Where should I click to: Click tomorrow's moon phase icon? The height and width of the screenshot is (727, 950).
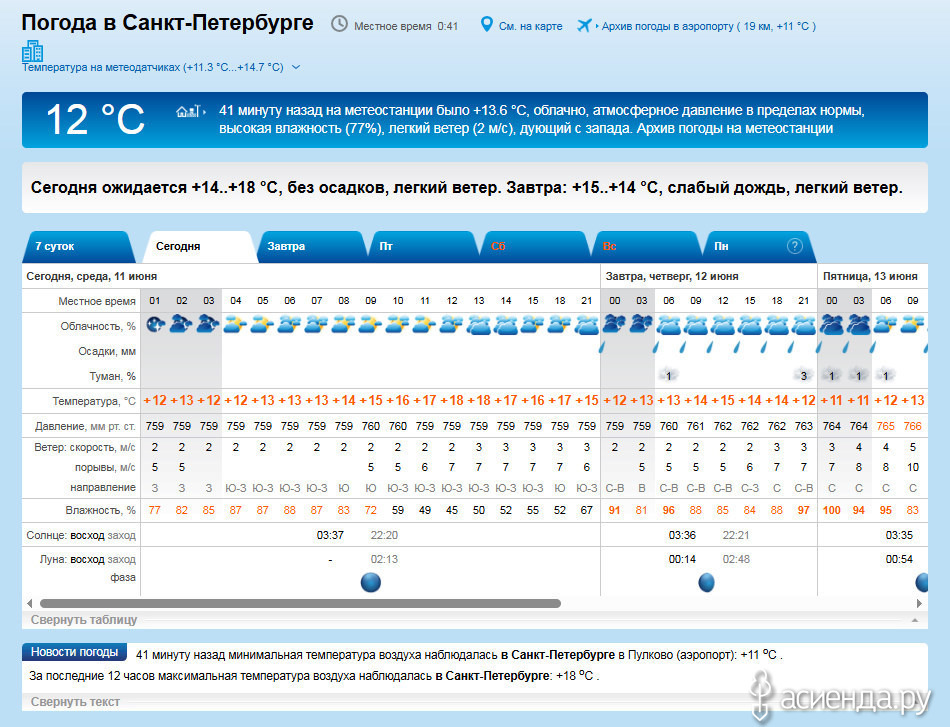(706, 582)
